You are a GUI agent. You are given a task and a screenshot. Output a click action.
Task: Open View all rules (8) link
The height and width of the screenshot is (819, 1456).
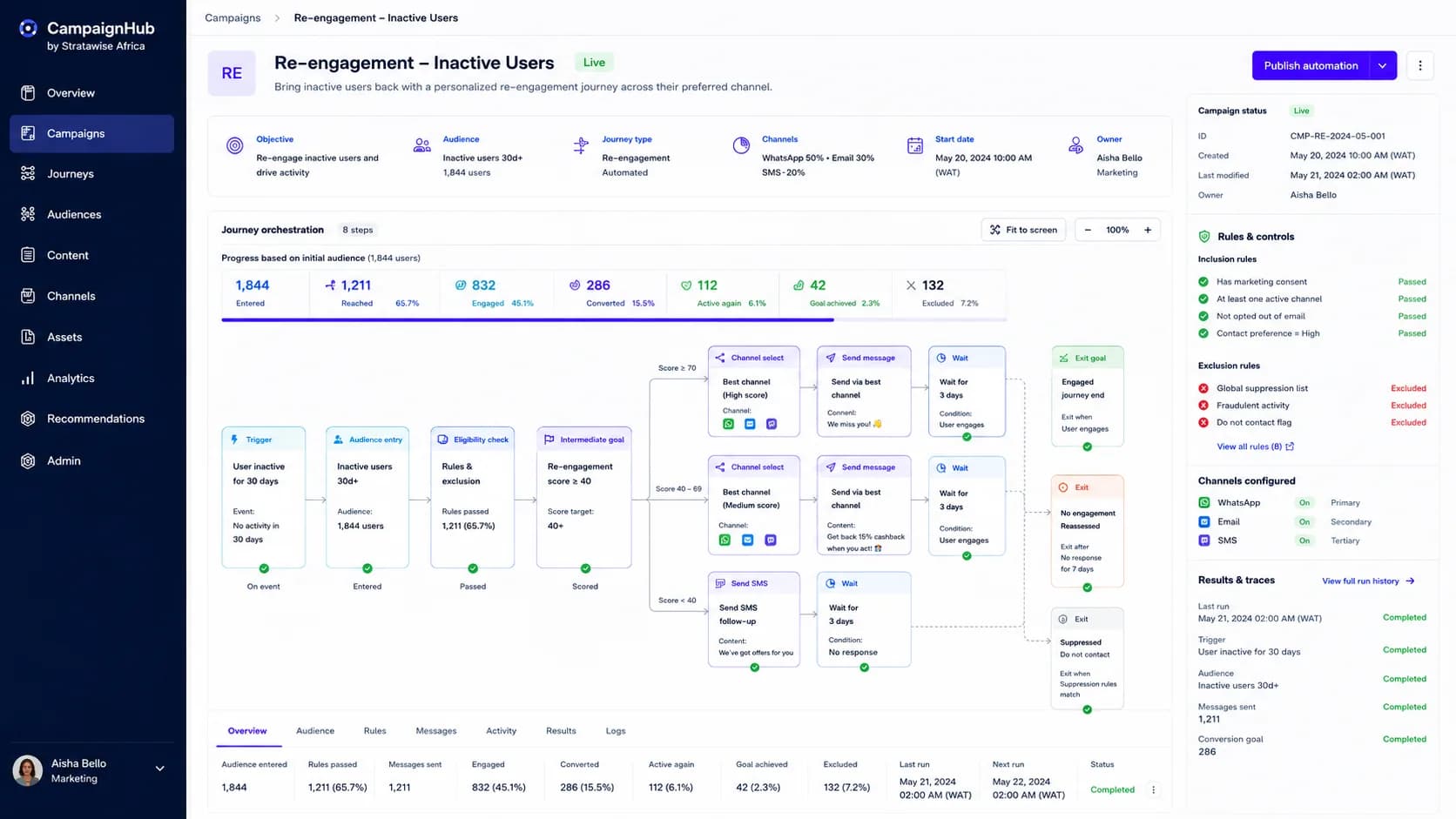[x=1255, y=446]
